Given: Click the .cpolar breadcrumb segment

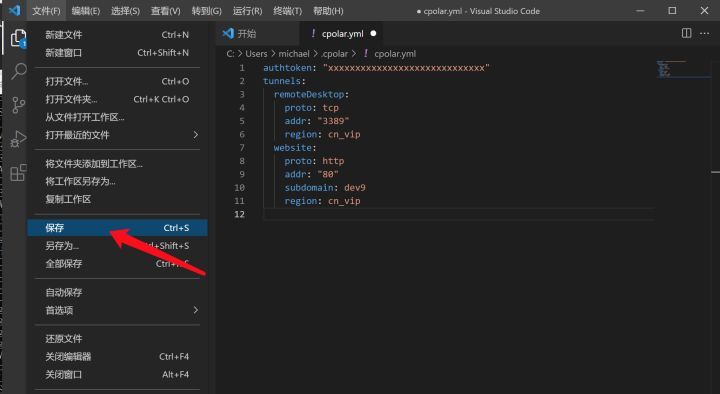Looking at the screenshot, I should click(335, 54).
